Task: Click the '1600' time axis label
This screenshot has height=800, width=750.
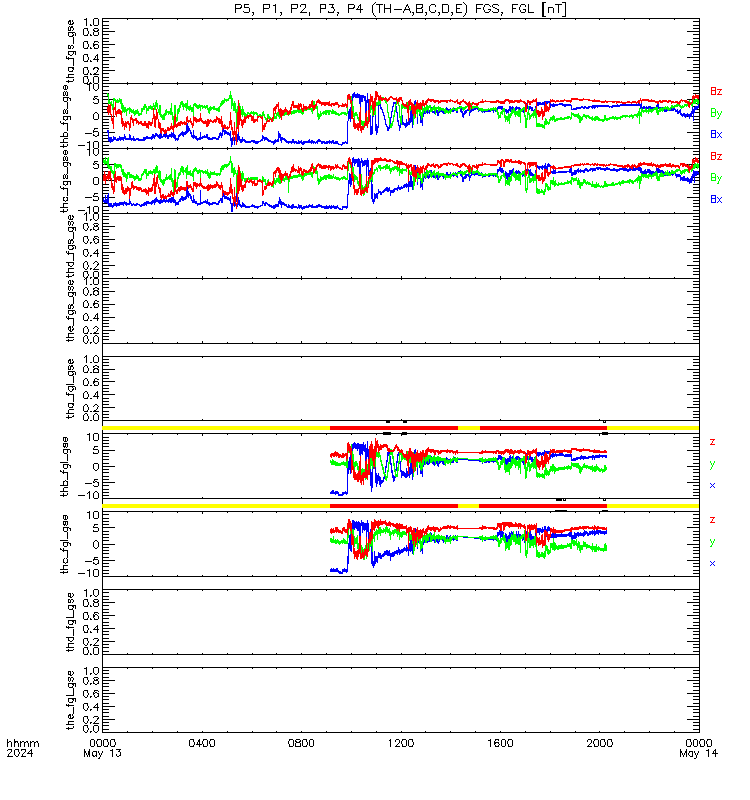Action: (500, 743)
